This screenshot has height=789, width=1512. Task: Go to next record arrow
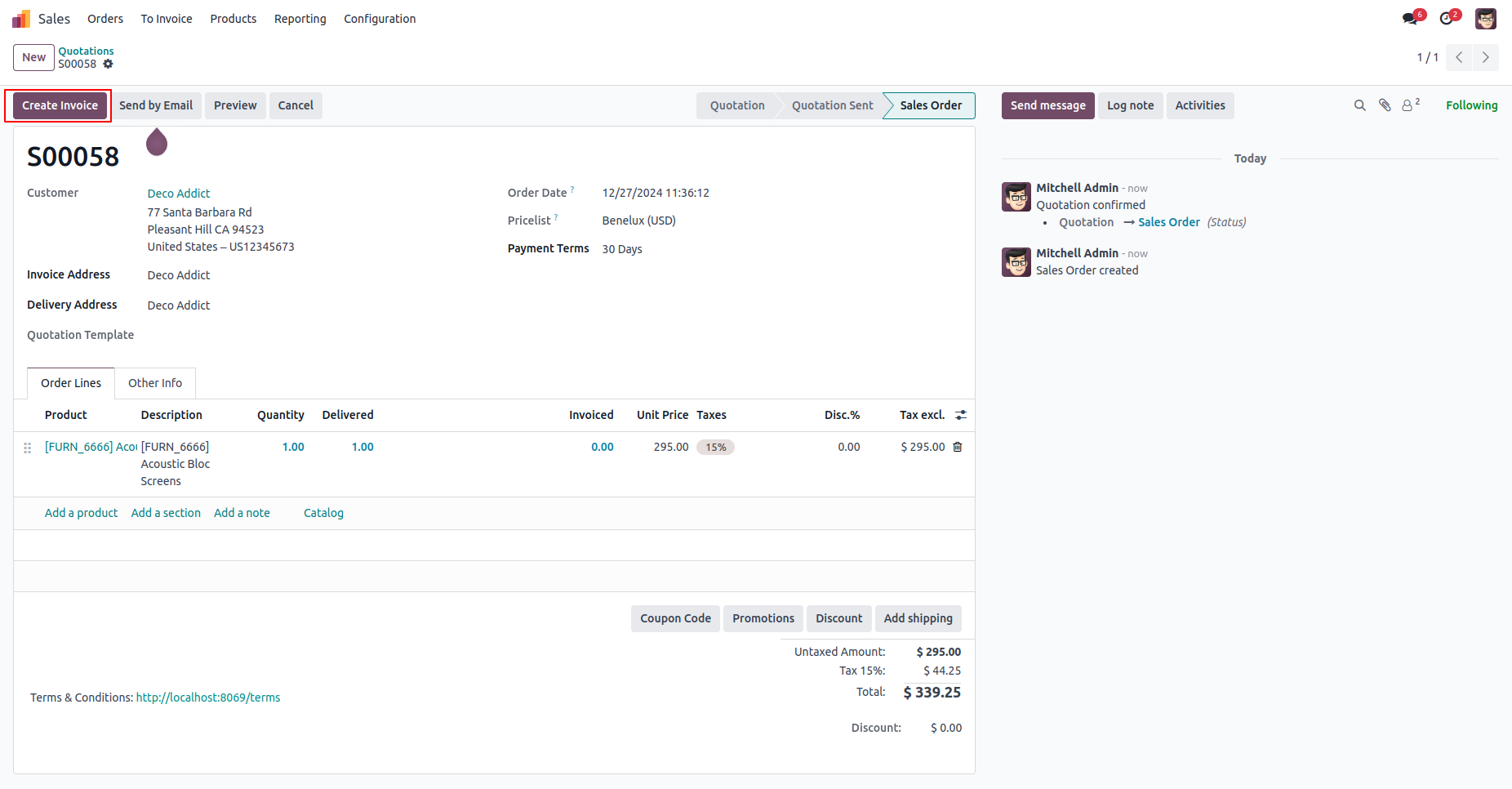tap(1486, 57)
